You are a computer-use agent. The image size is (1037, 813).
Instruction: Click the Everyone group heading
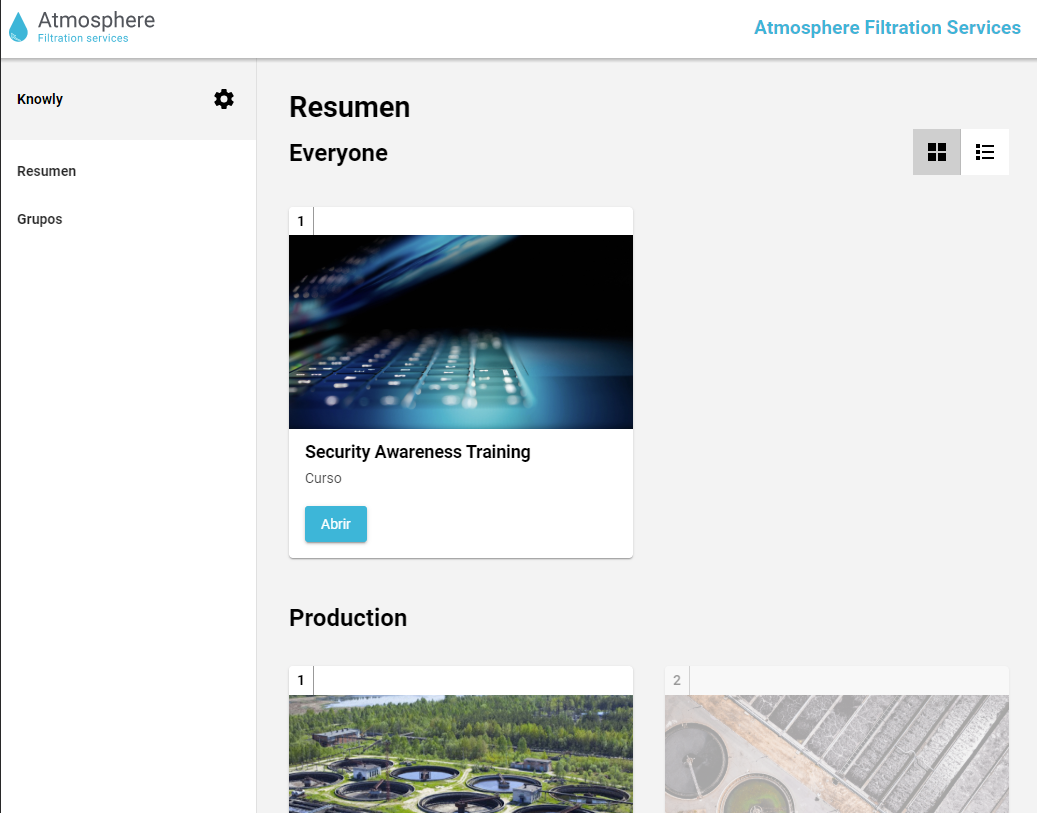(338, 153)
